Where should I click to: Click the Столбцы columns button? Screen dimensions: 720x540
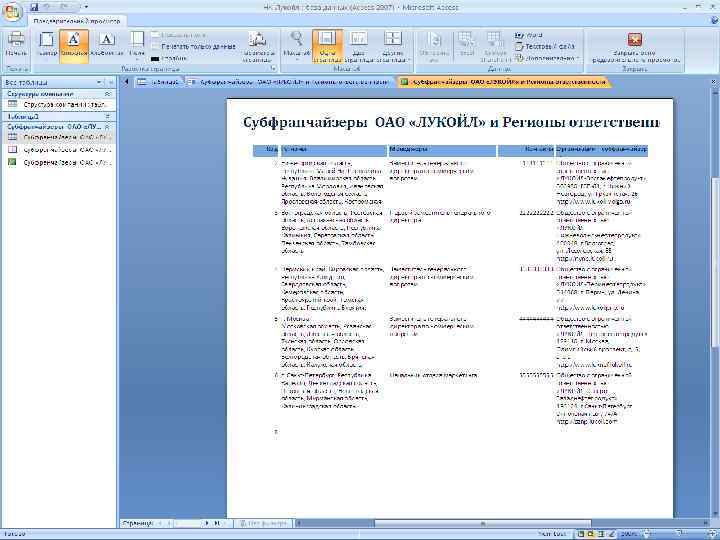(169, 58)
